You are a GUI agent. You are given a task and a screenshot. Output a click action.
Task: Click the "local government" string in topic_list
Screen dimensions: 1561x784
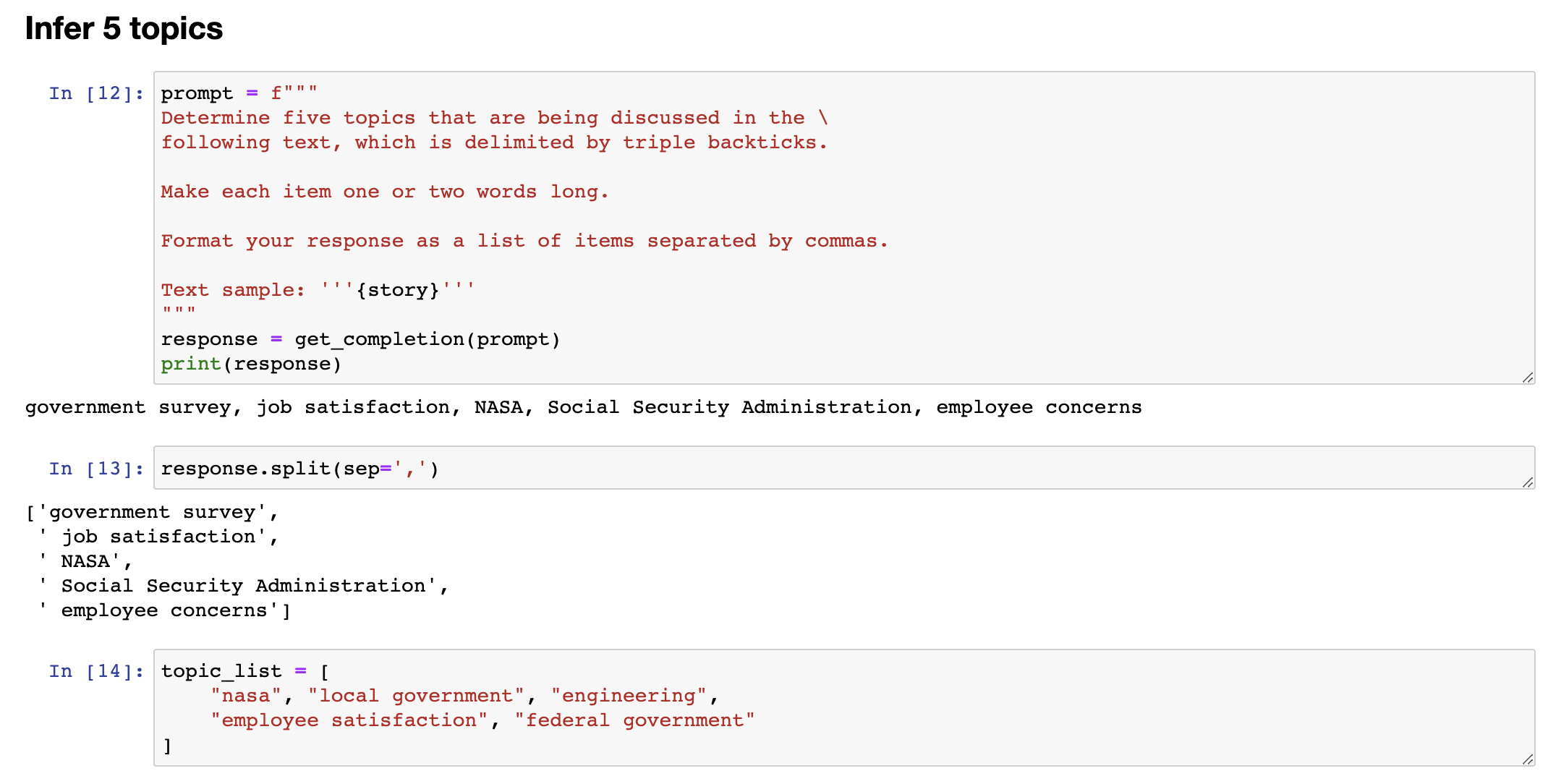coord(415,696)
